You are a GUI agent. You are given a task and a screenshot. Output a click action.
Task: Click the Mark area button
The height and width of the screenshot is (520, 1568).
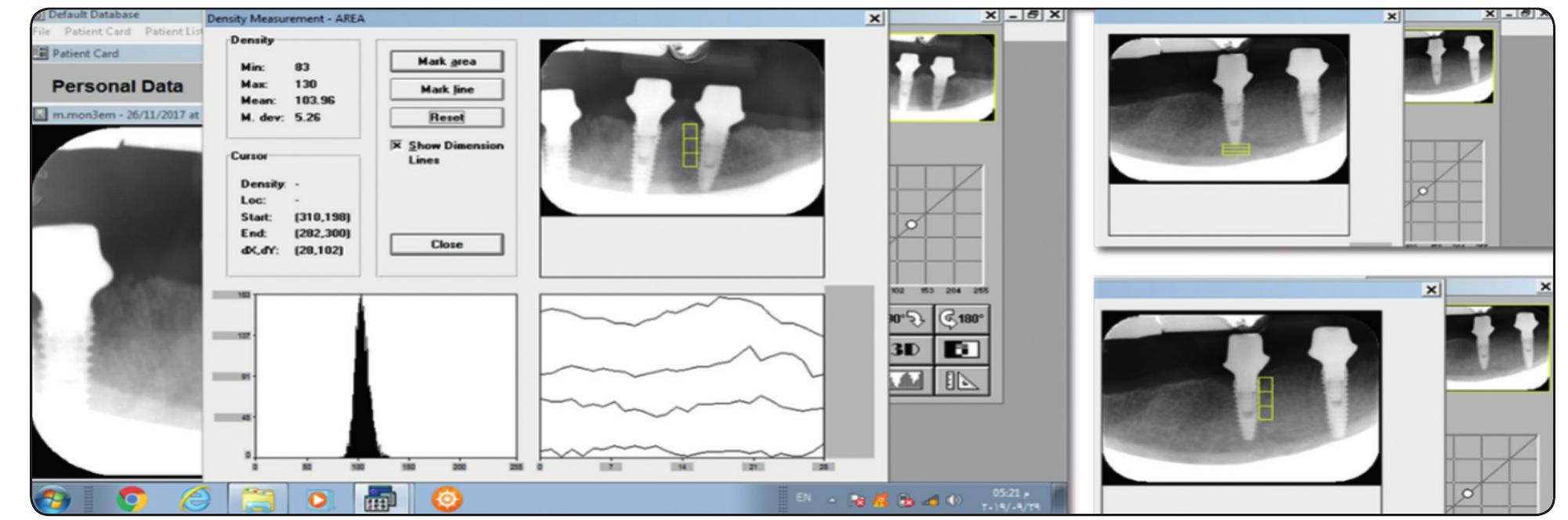point(446,61)
